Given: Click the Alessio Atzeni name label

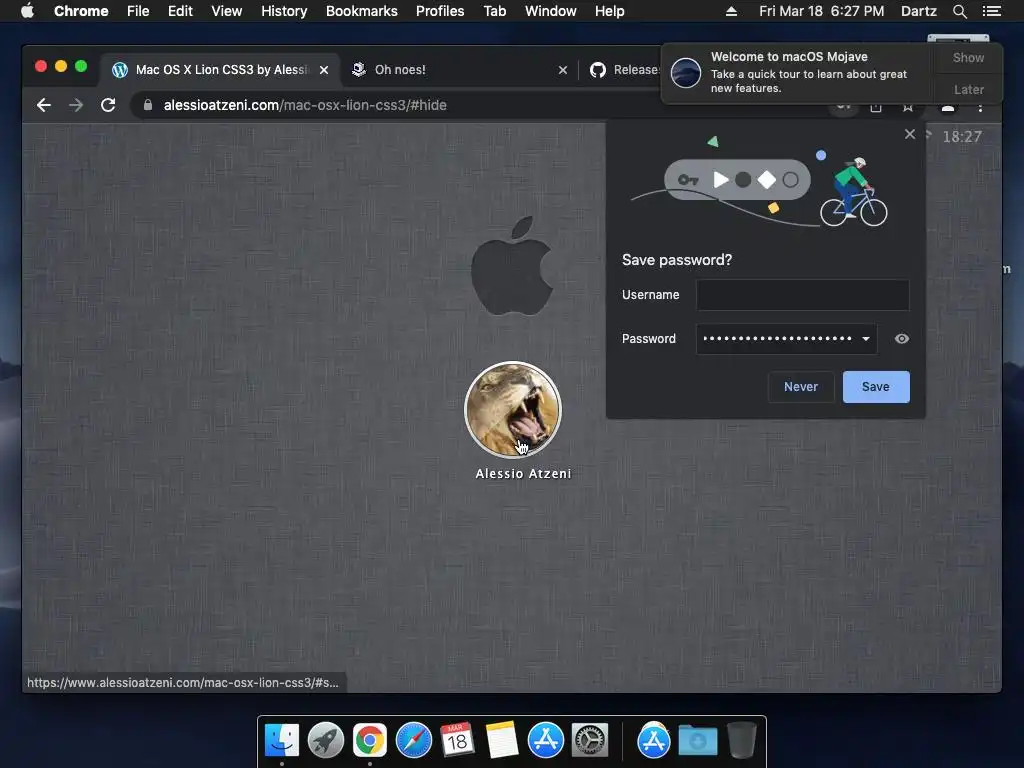Looking at the screenshot, I should pos(523,473).
